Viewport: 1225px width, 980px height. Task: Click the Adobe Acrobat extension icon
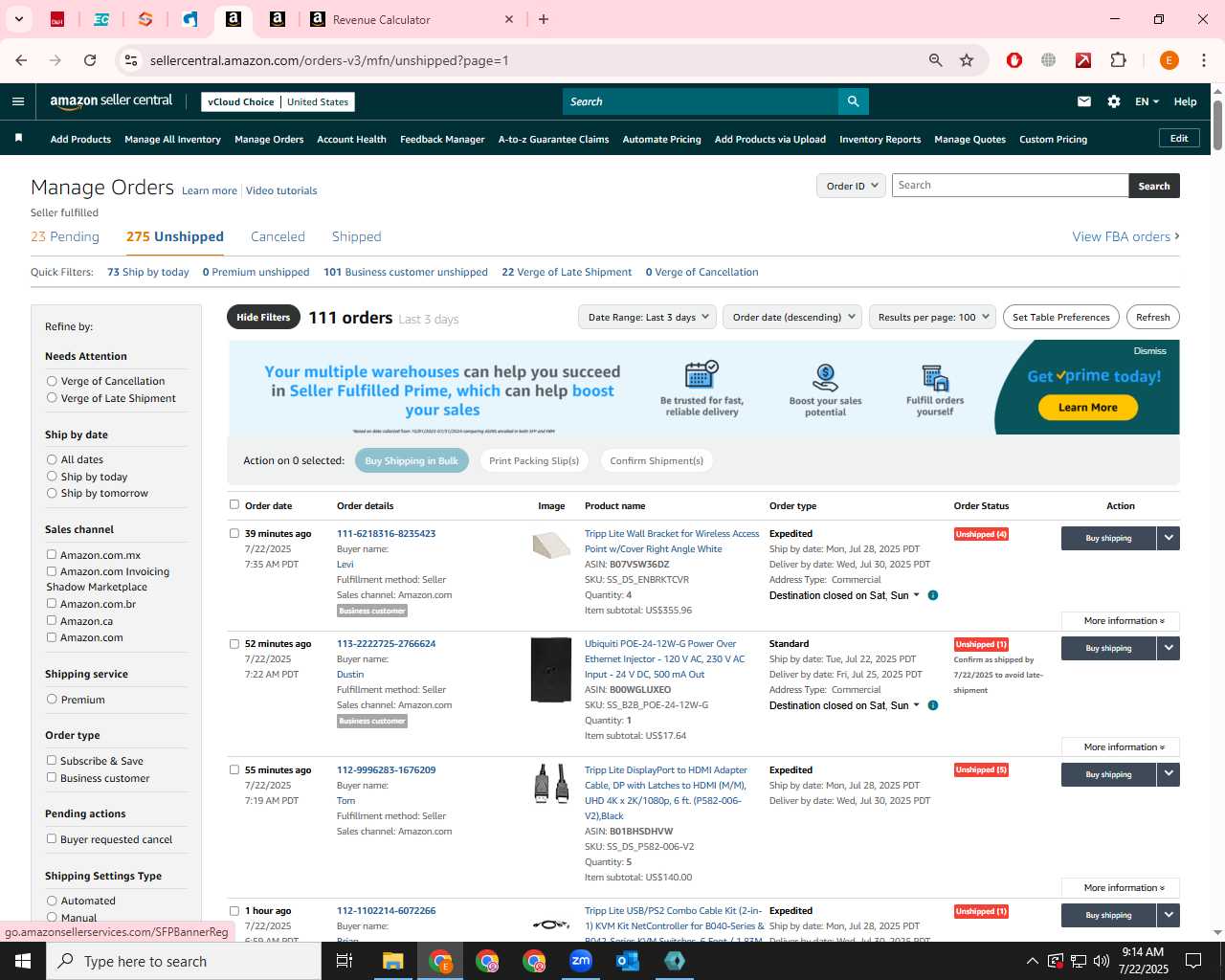(x=1083, y=60)
